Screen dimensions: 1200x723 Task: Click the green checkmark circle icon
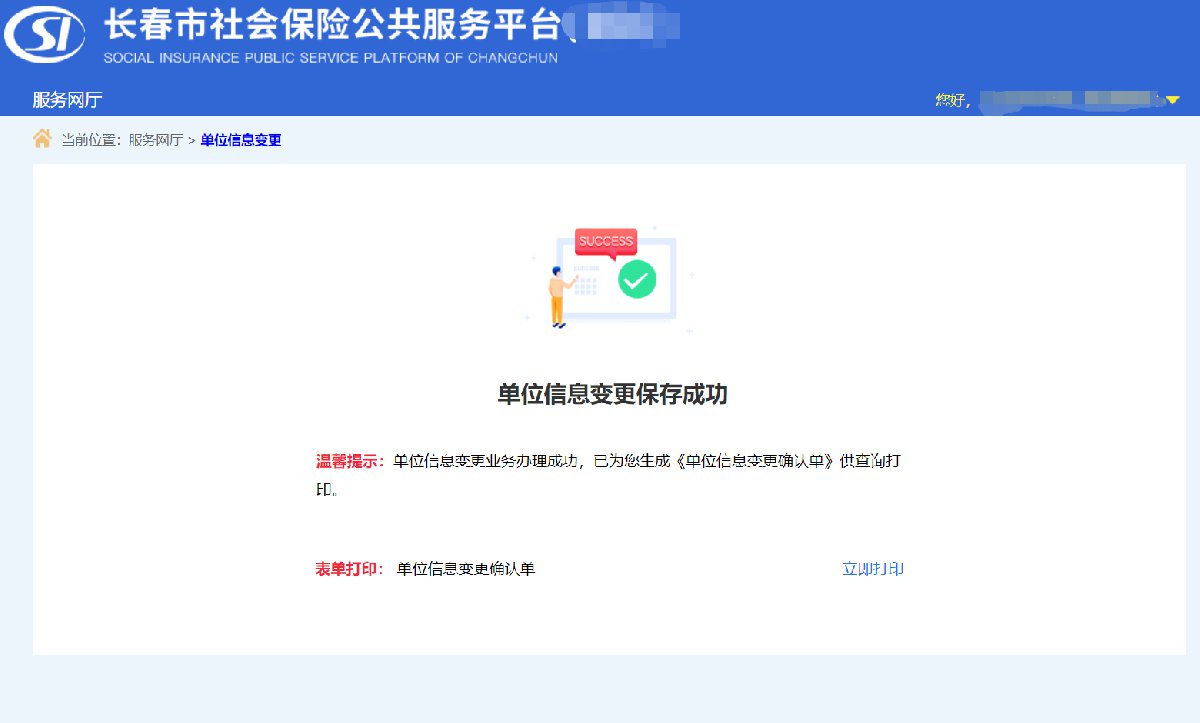(636, 279)
